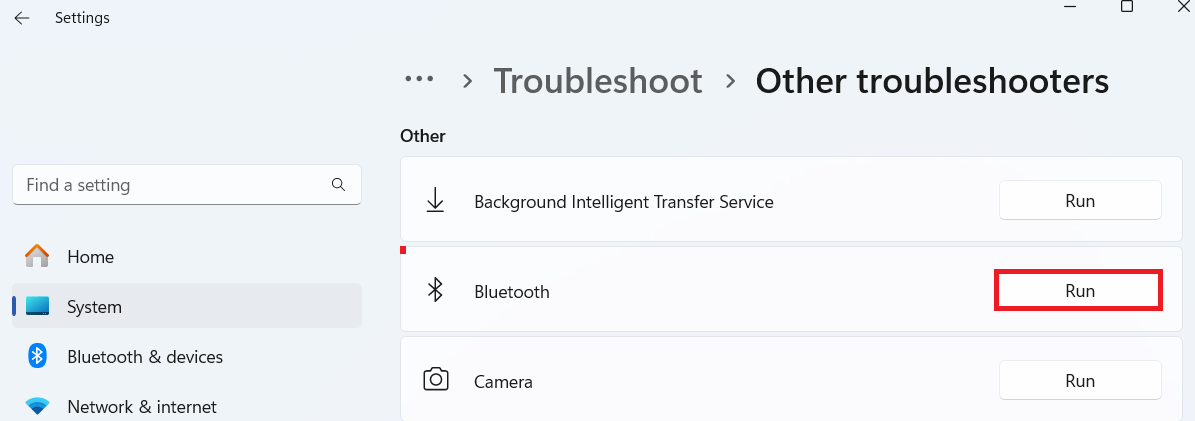Viewport: 1195px width, 421px height.
Task: Click the Network & internet Wi-Fi icon
Action: (37, 407)
